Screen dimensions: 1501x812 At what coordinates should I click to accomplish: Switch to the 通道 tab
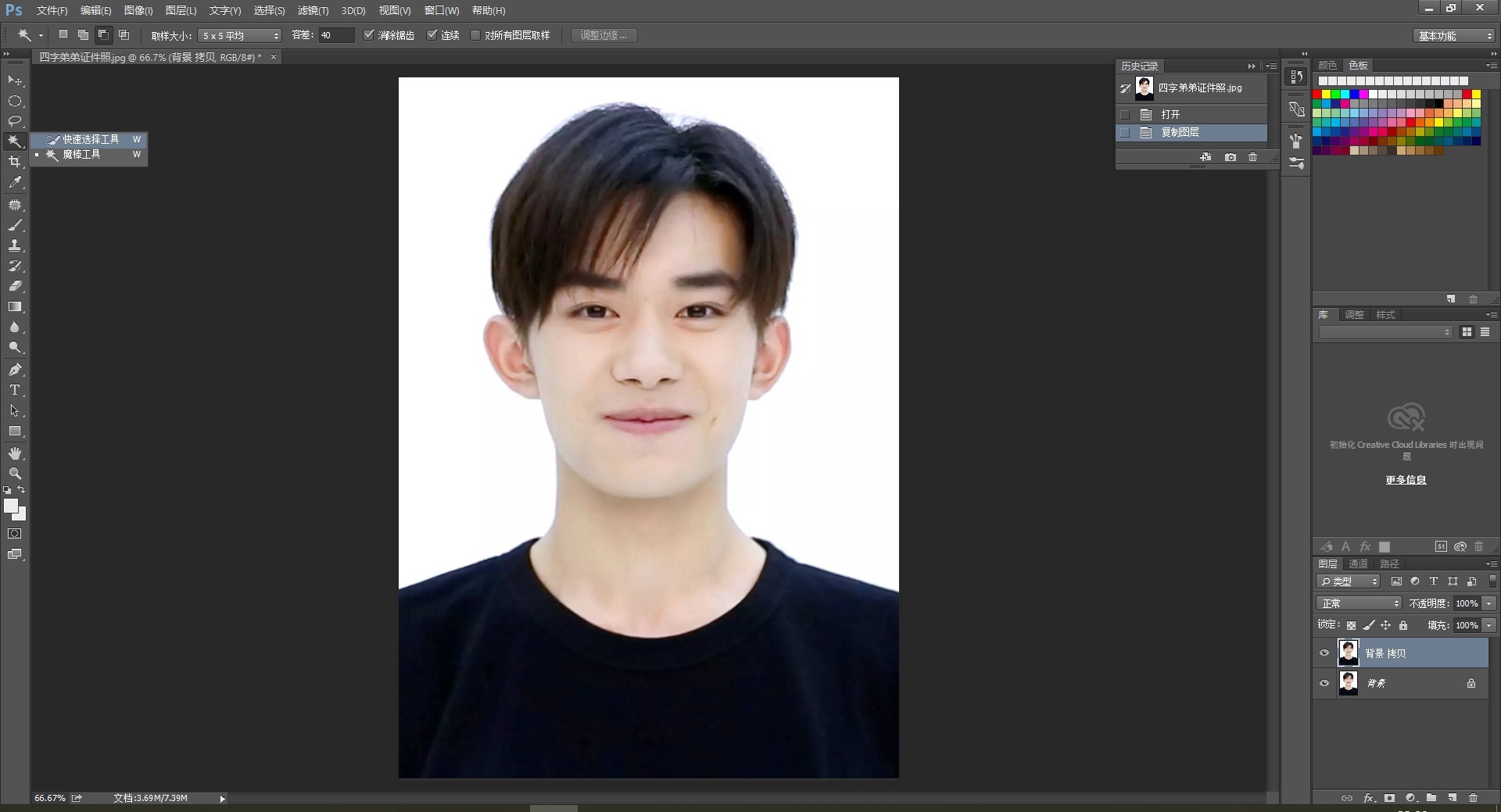pyautogui.click(x=1358, y=563)
